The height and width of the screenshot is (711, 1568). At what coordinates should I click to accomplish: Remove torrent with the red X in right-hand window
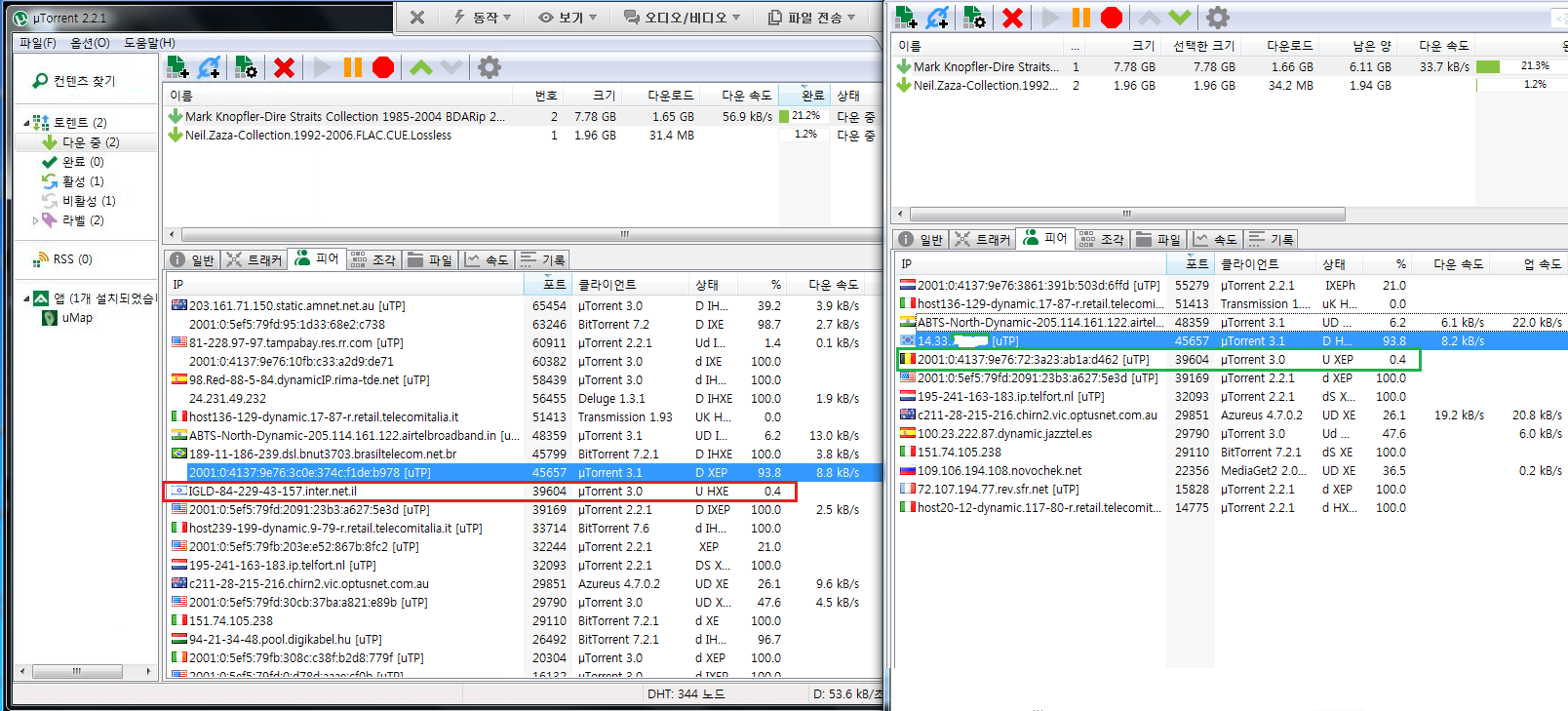pos(1012,17)
